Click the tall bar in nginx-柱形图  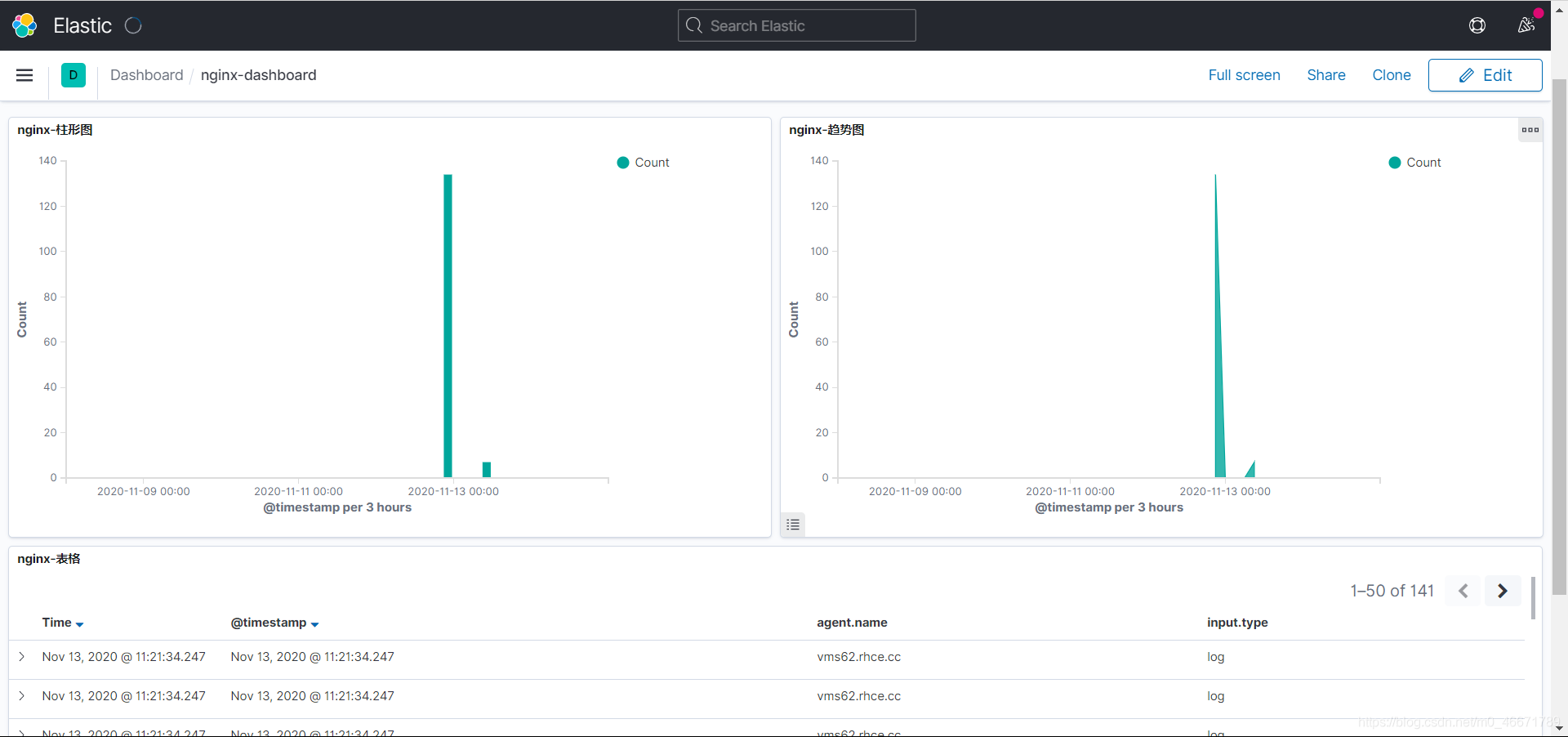pos(448,325)
